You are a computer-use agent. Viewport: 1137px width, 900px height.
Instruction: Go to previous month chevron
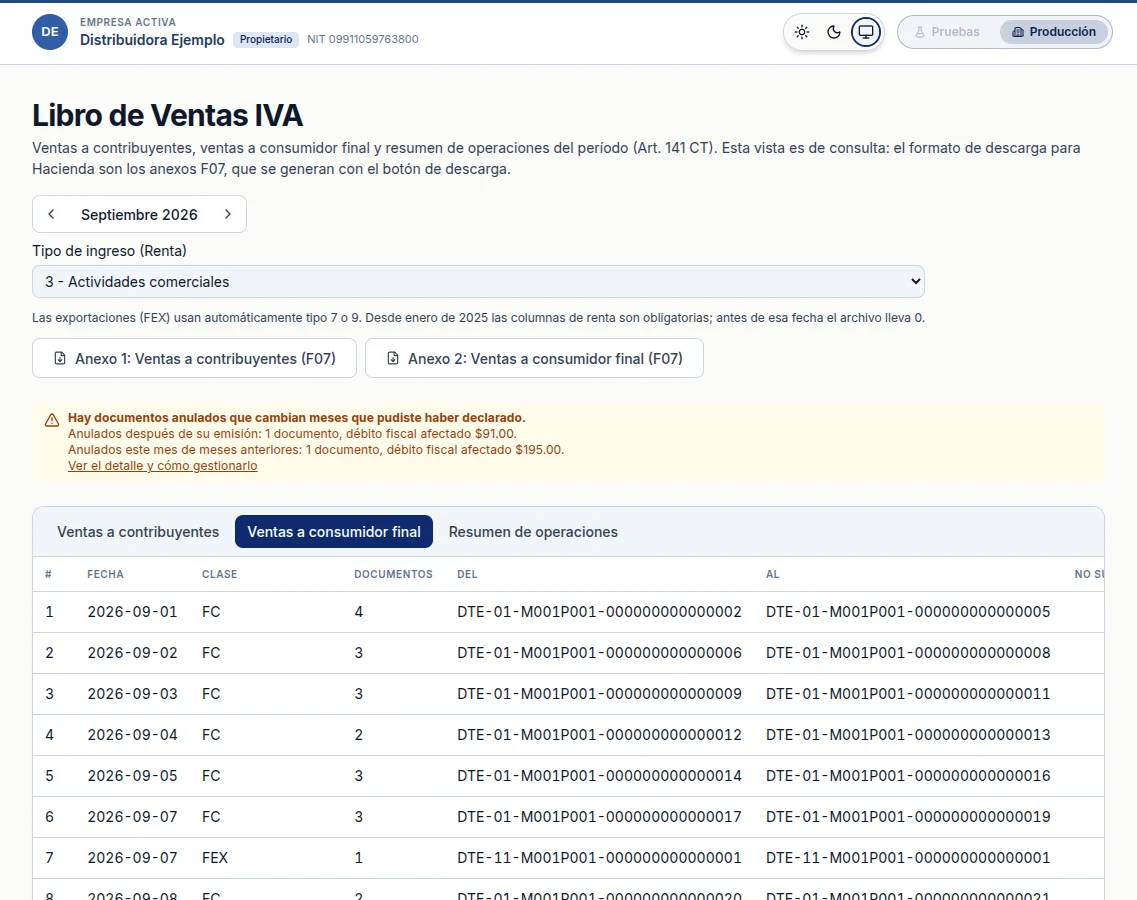tap(51, 214)
